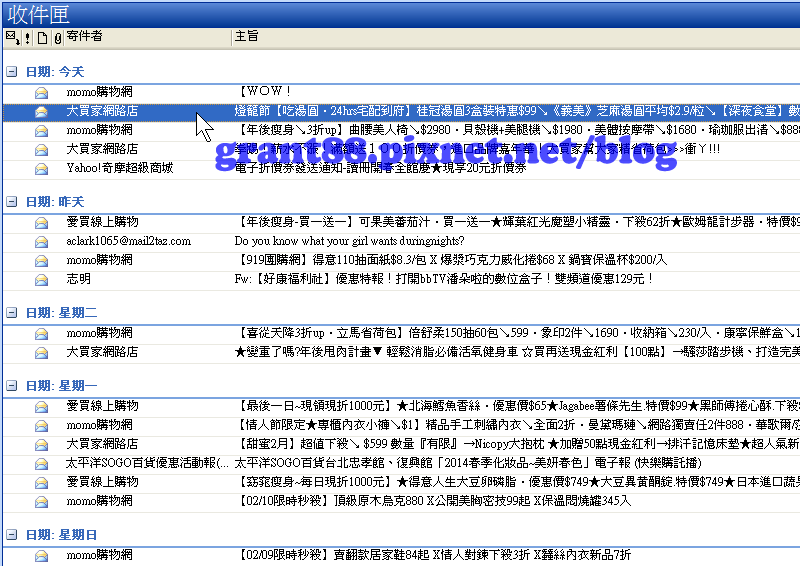The image size is (800, 566).
Task: Click envelope icon of 02/10限時秒殺 message
Action: (x=41, y=502)
